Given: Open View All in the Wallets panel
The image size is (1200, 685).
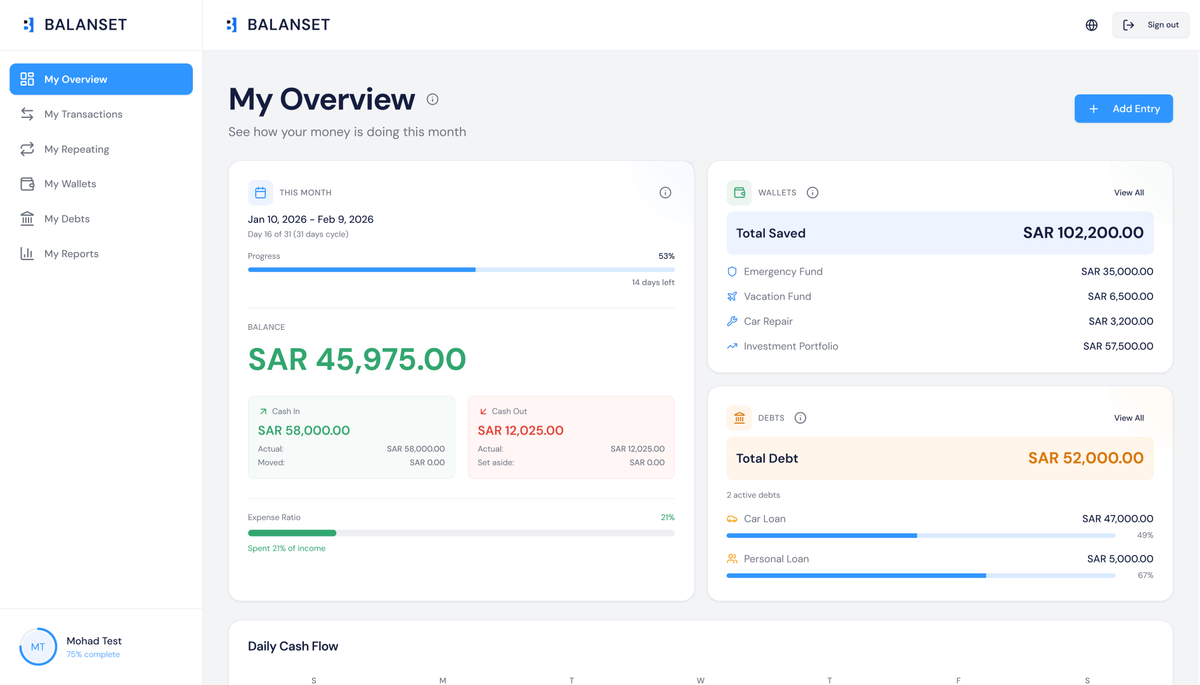Looking at the screenshot, I should coord(1128,192).
